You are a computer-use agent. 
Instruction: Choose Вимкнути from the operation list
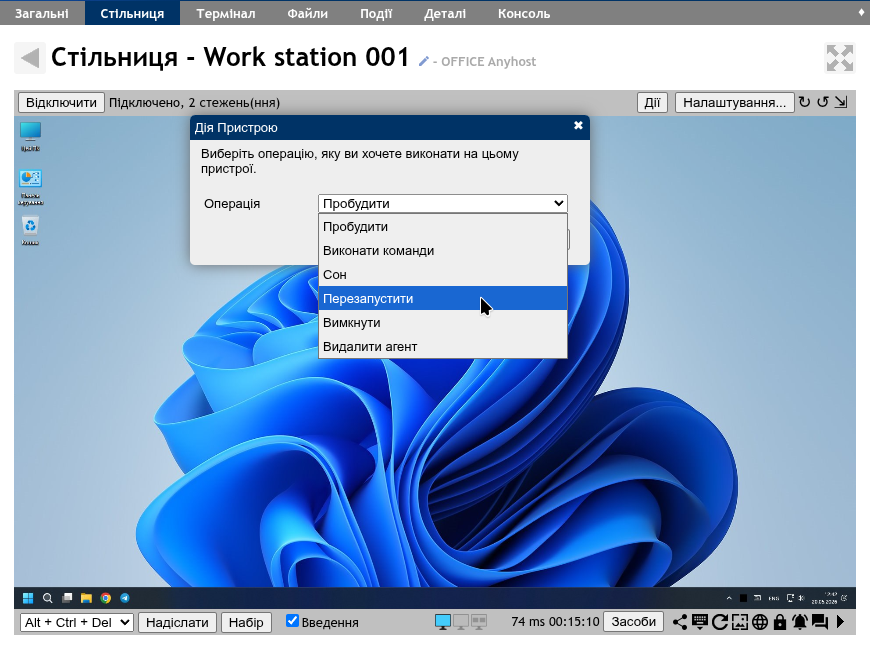point(443,322)
